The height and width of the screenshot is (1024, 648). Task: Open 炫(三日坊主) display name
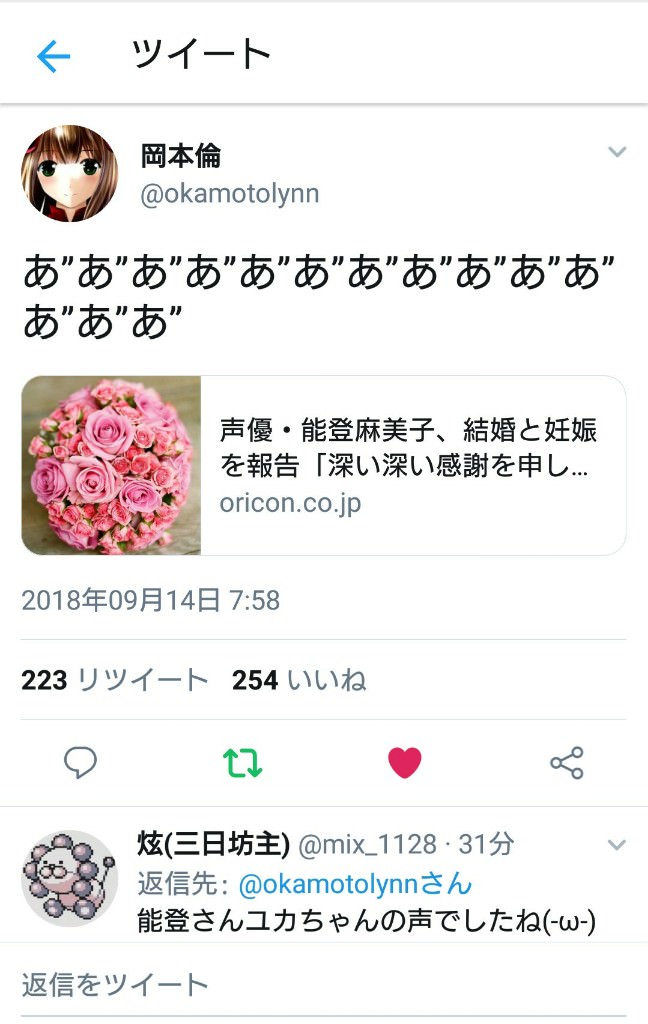tap(214, 844)
